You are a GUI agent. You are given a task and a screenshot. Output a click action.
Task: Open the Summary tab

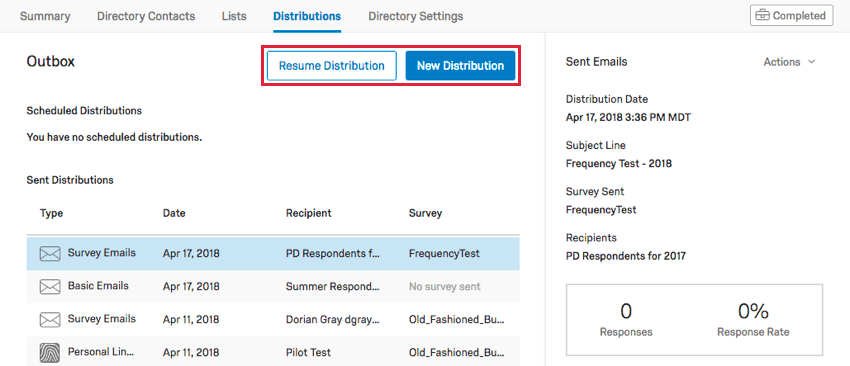[x=45, y=16]
